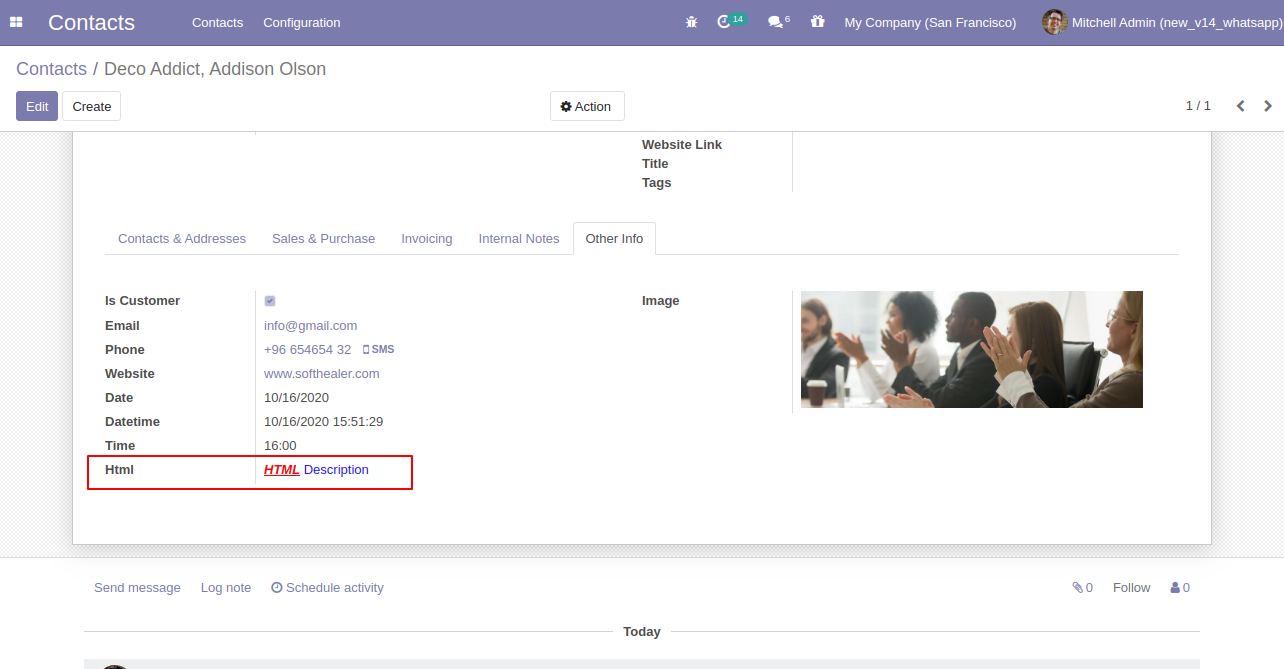1284x669 pixels.
Task: Click the Schedule activity button
Action: tap(327, 588)
